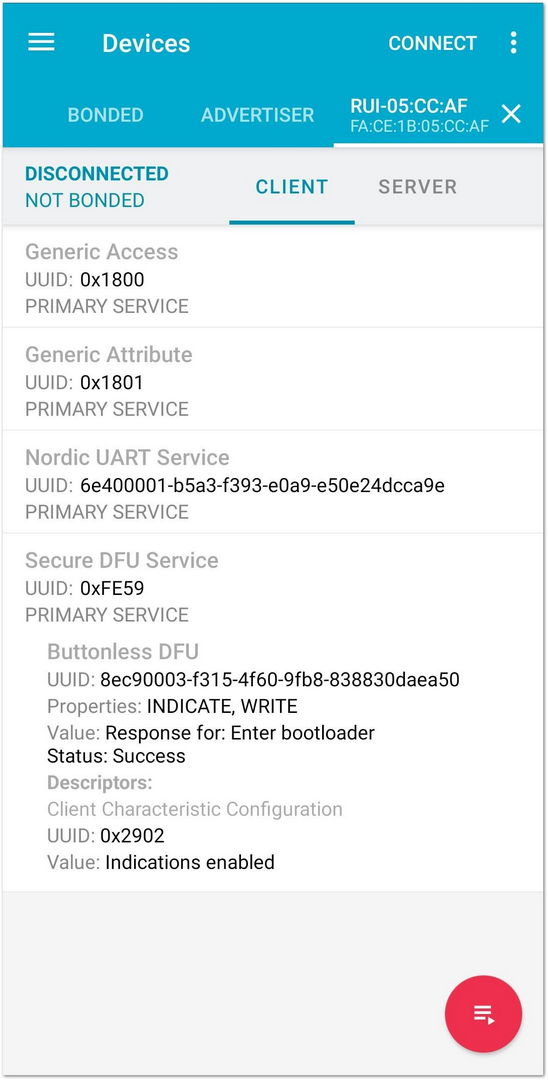Tap the Indications enabled value
The height and width of the screenshot is (1080, 548).
(x=189, y=862)
